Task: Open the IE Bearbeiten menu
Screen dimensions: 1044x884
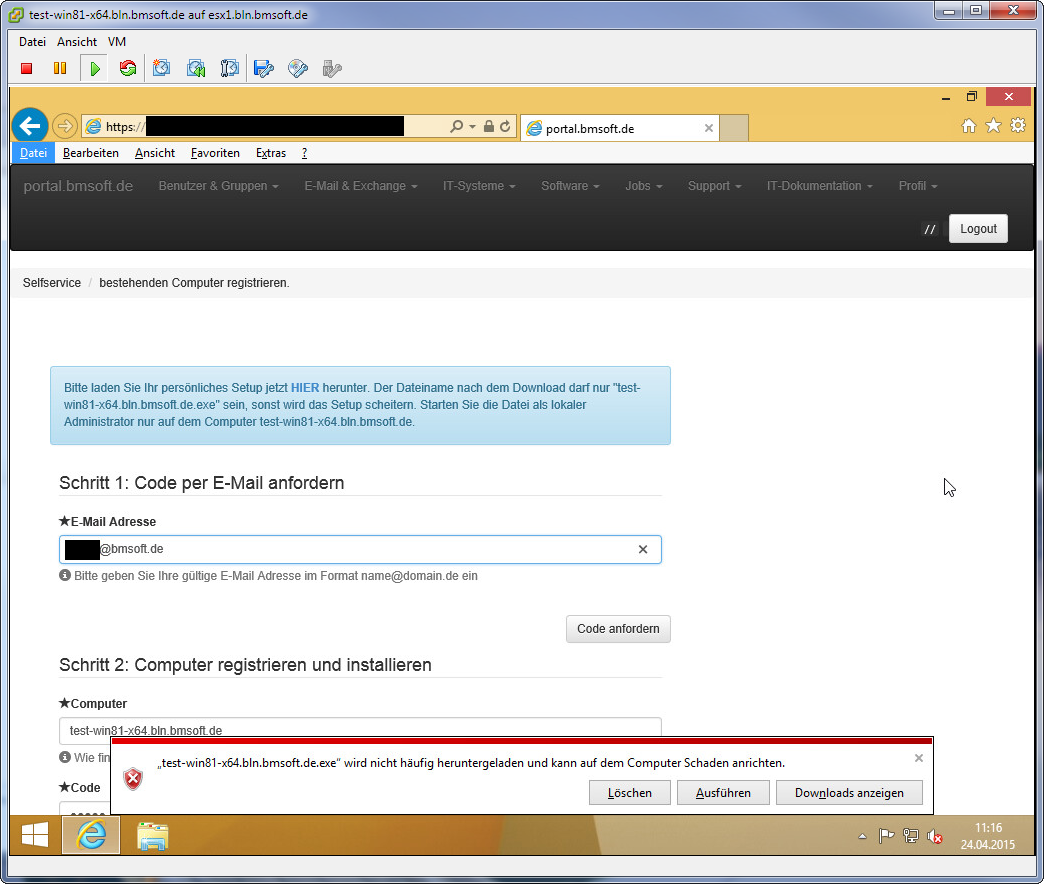Action: click(x=91, y=153)
